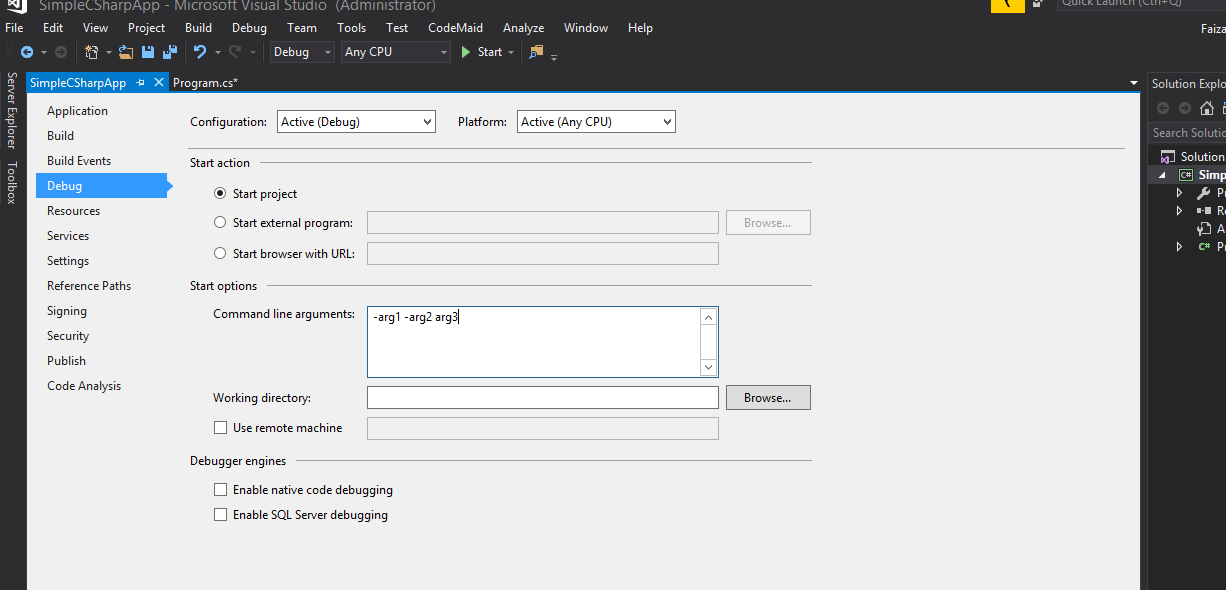Screen dimensions: 1226x590
Task: Select the Start project radio button
Action: pyautogui.click(x=220, y=194)
